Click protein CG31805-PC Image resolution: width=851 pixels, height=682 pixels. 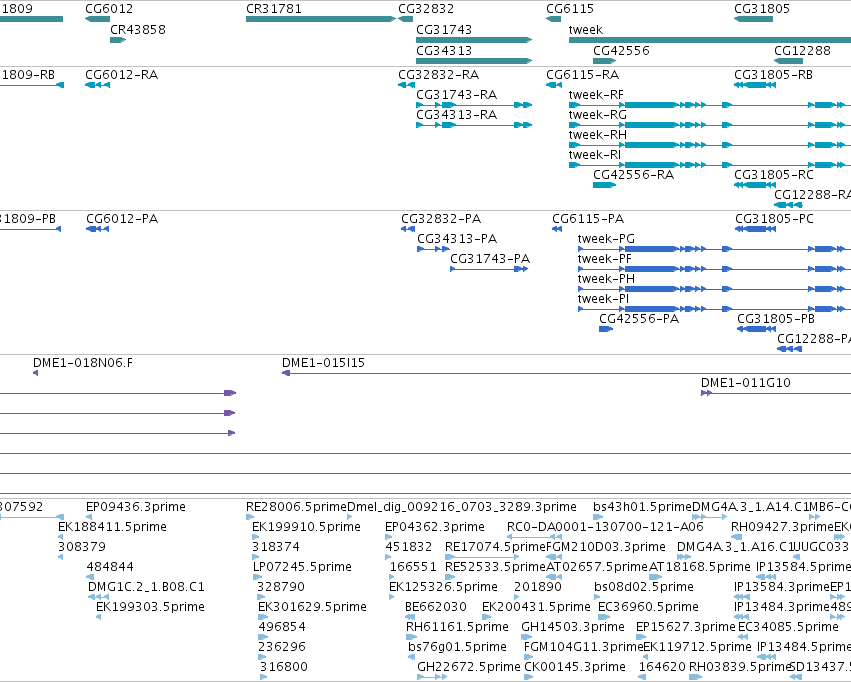tap(755, 229)
